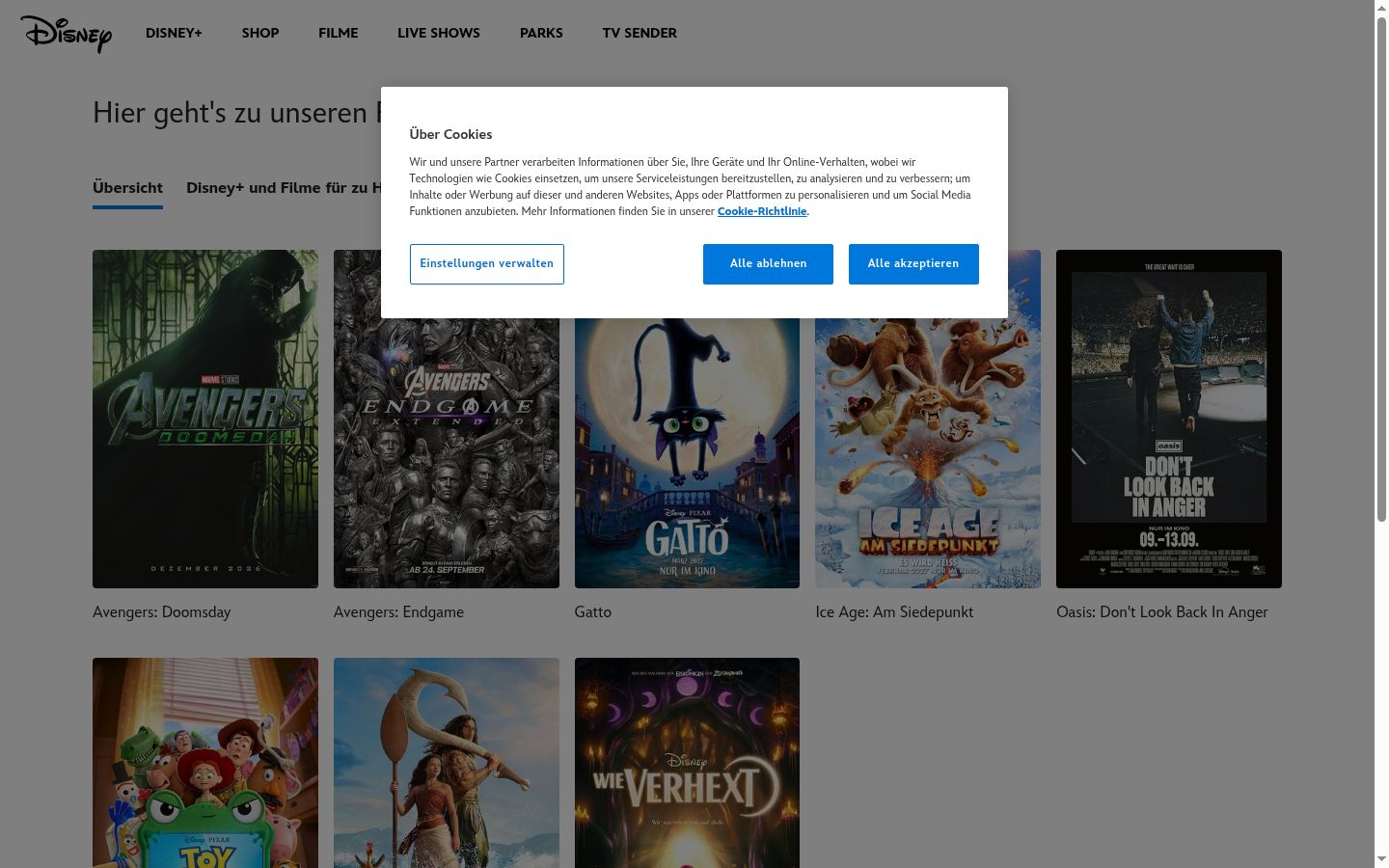Image resolution: width=1389 pixels, height=868 pixels.
Task: Open the Cookie-Richtlinie link
Action: coord(762,211)
